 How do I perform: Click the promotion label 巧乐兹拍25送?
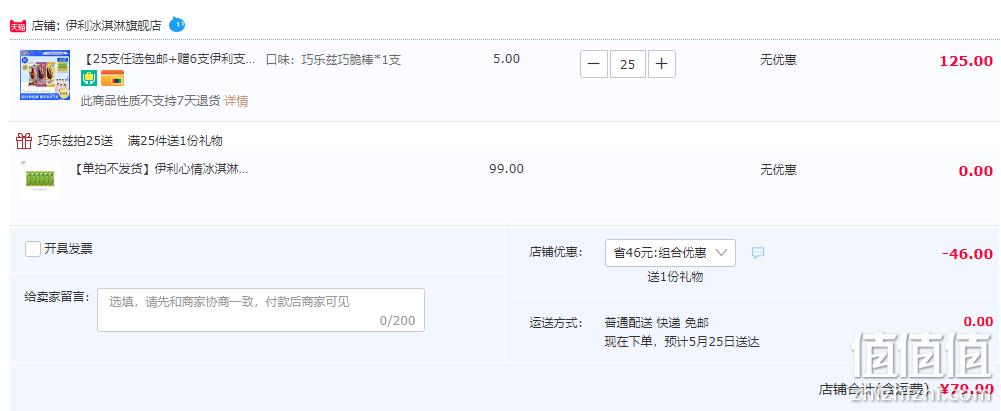(75, 141)
